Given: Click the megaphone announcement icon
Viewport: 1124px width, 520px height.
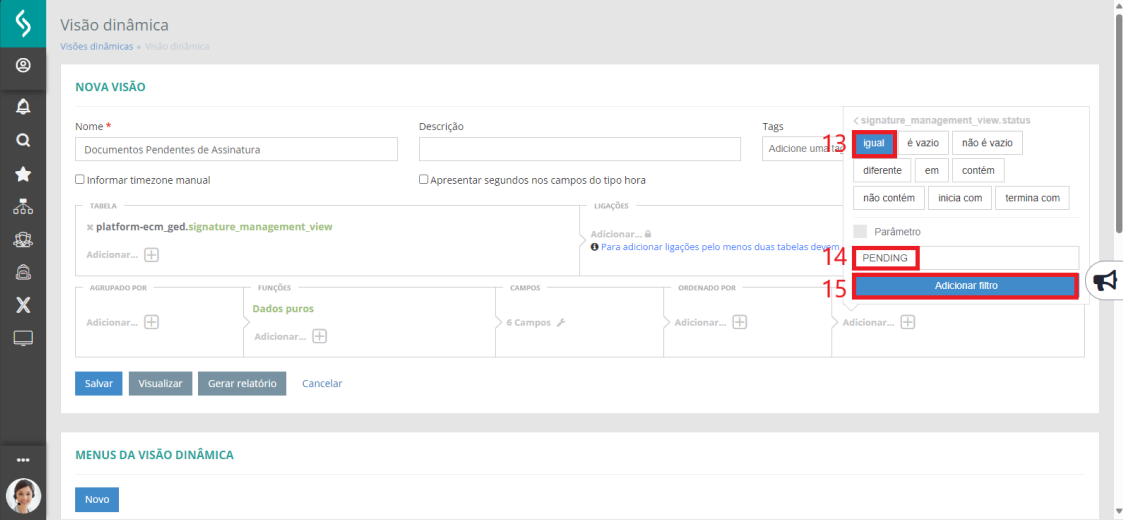Looking at the screenshot, I should tap(1105, 282).
